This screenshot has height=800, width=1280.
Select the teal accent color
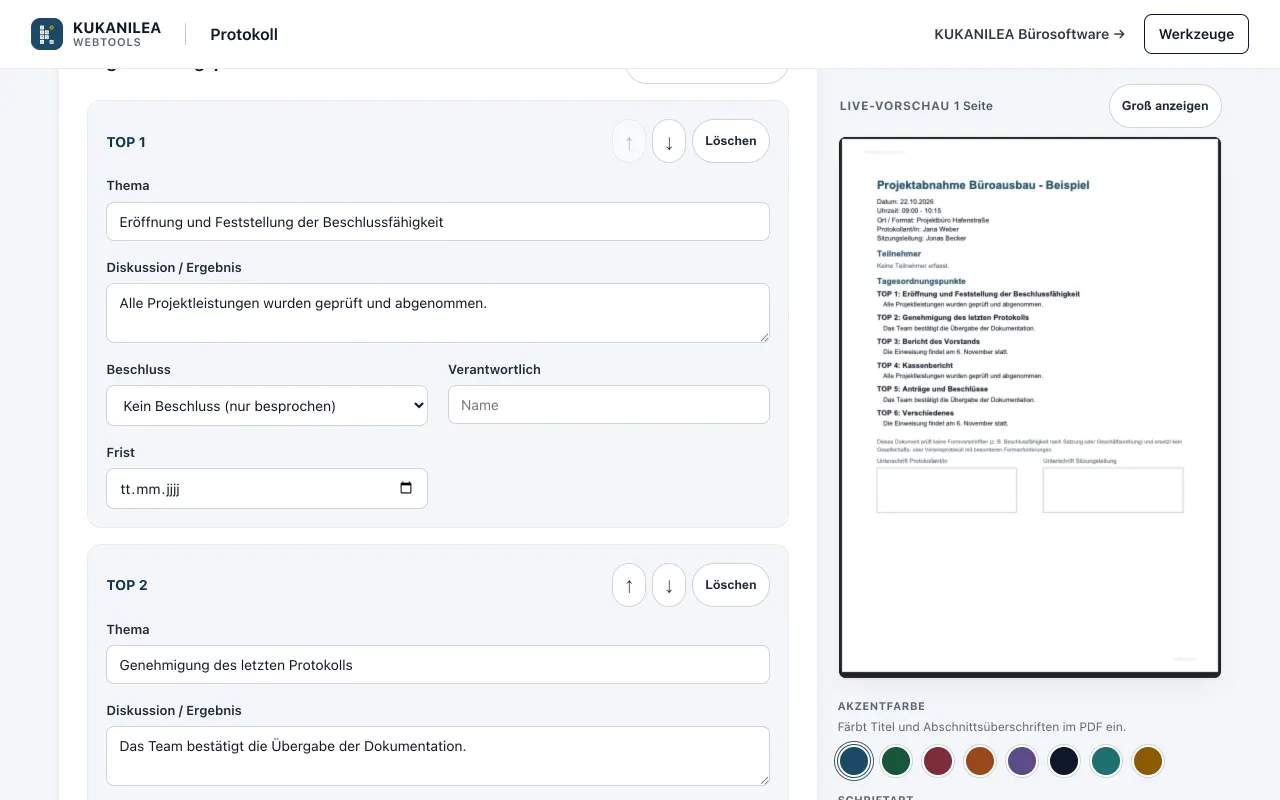1106,762
